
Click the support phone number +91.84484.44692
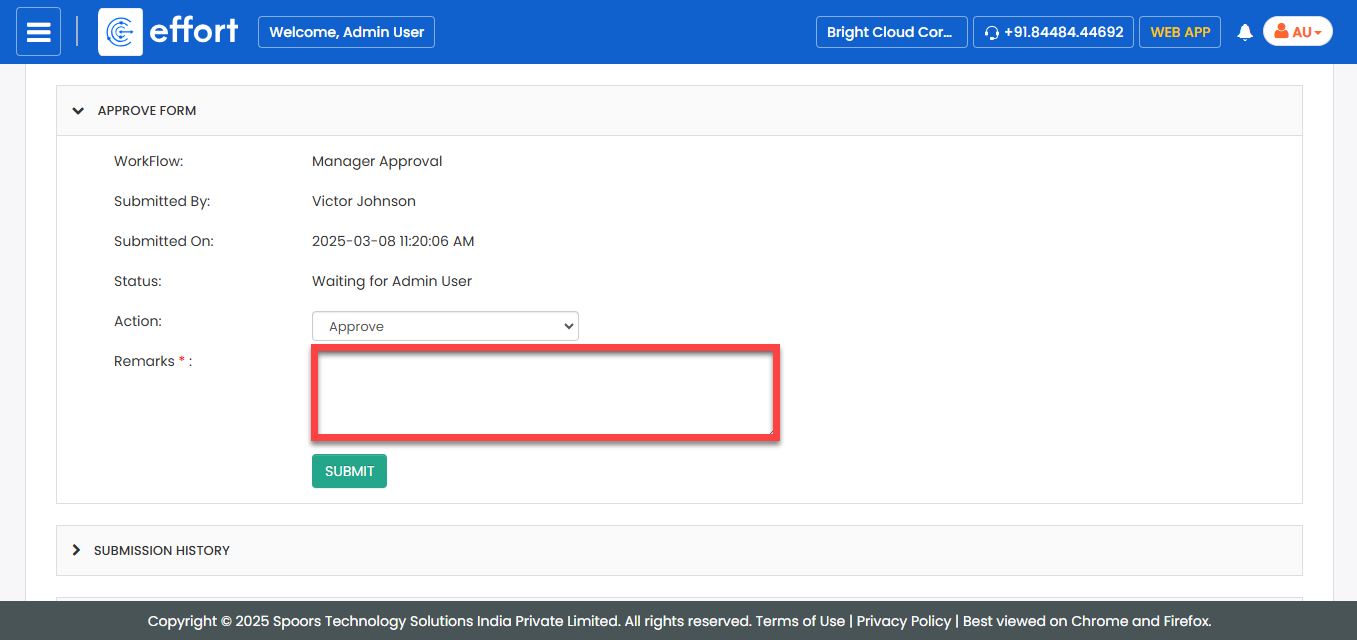[1063, 32]
